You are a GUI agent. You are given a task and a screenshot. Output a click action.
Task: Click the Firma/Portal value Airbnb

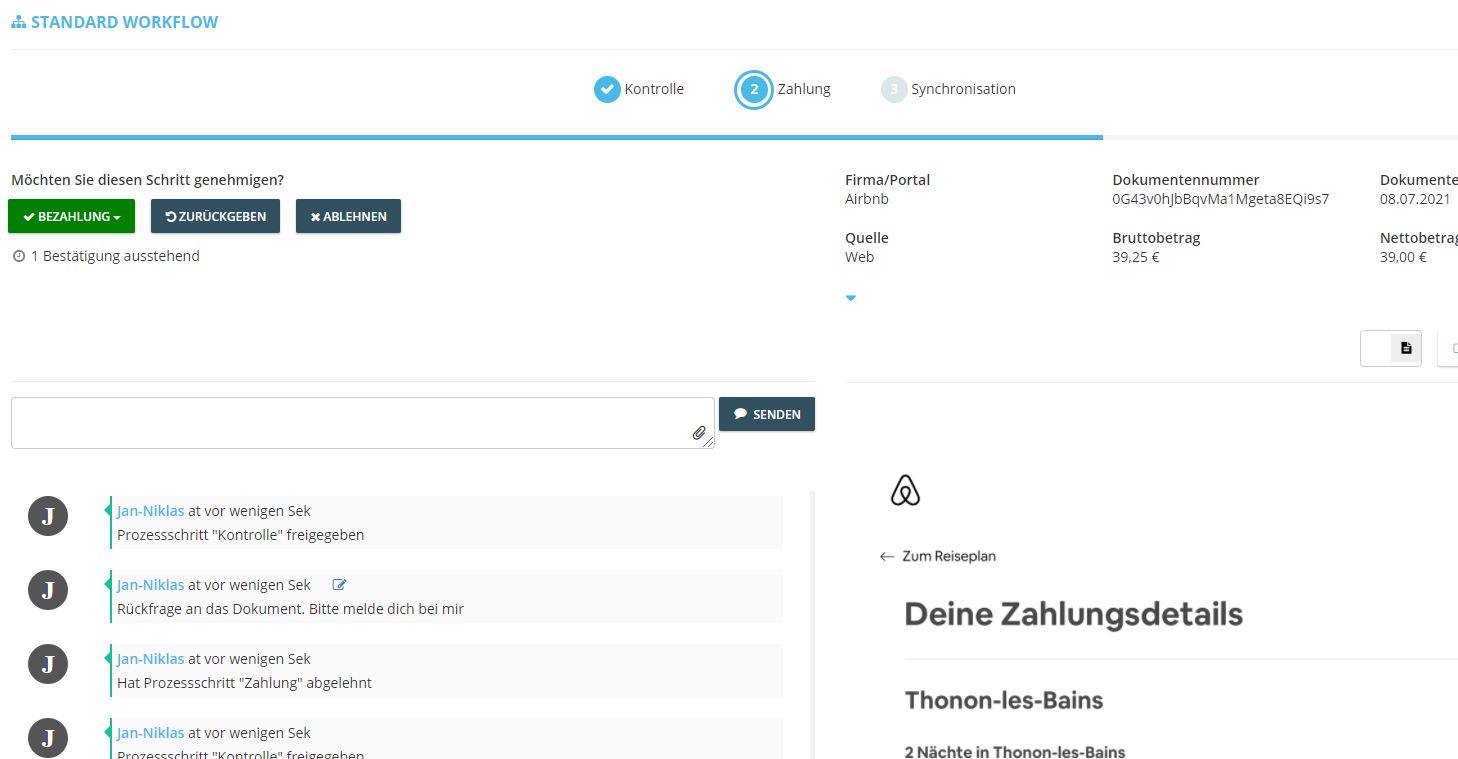pos(867,199)
